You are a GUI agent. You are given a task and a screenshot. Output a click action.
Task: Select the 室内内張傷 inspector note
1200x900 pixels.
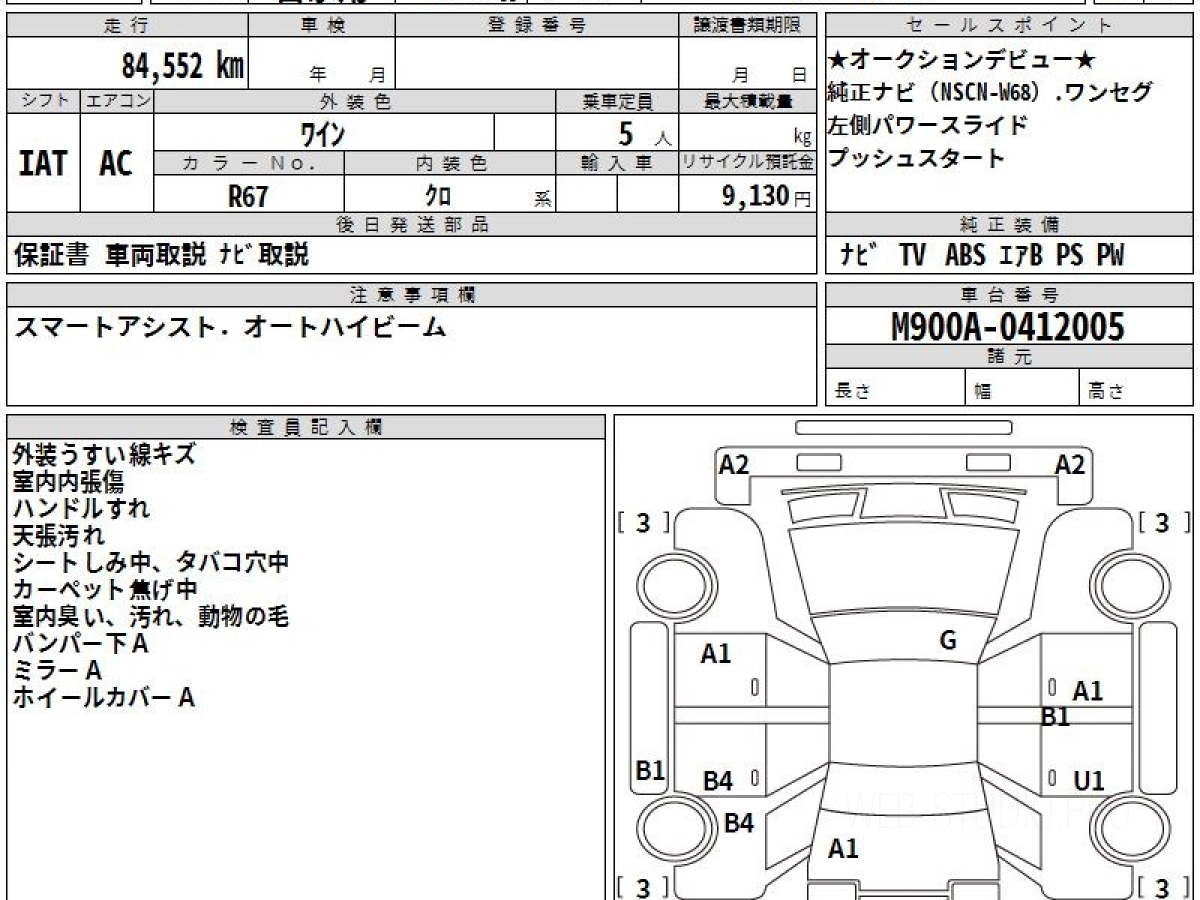(x=68, y=481)
